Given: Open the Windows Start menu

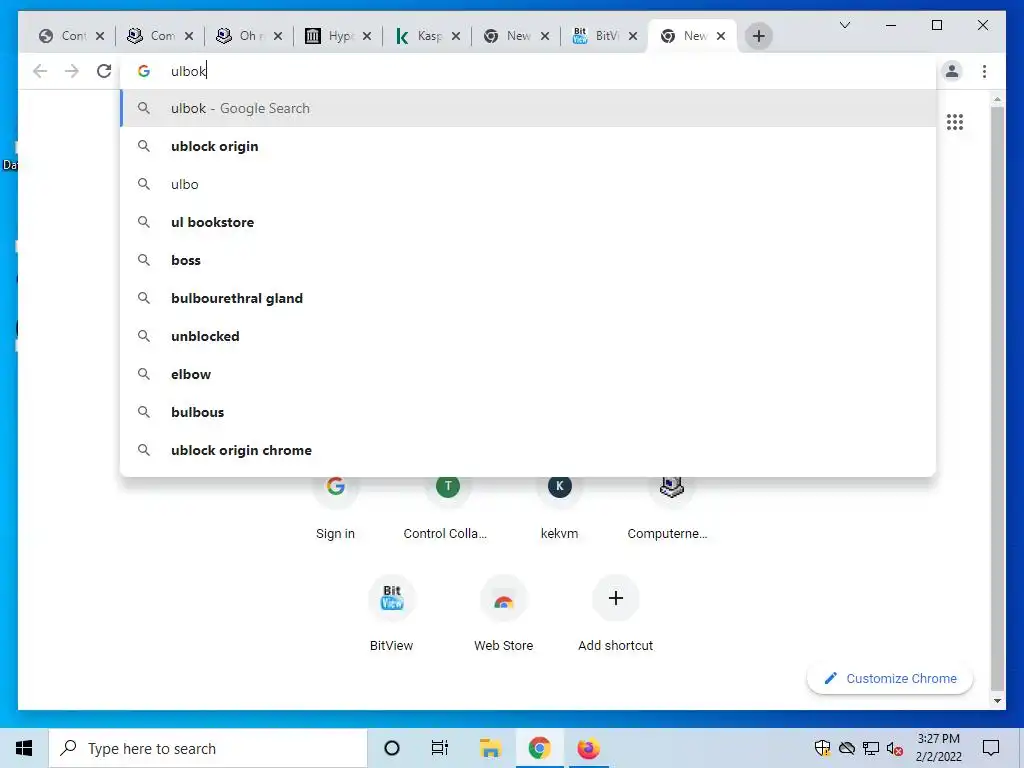Looking at the screenshot, I should [24, 748].
